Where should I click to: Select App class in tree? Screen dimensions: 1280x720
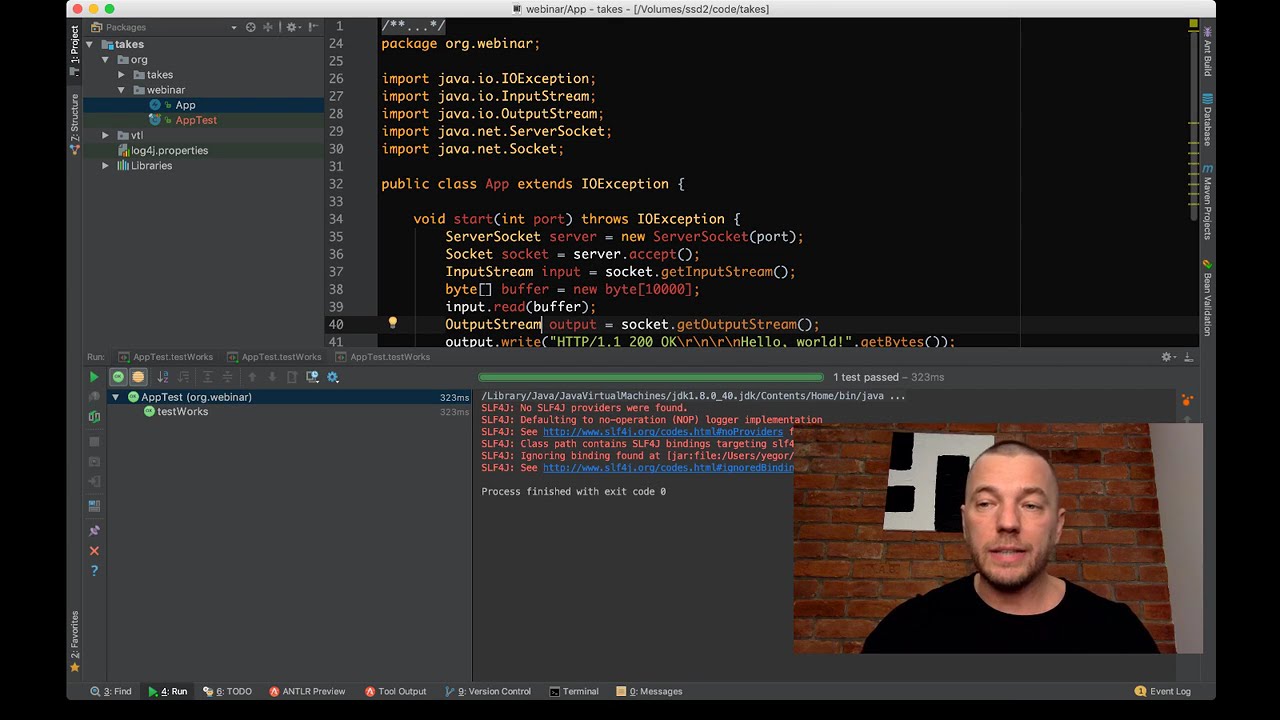pyautogui.click(x=185, y=105)
